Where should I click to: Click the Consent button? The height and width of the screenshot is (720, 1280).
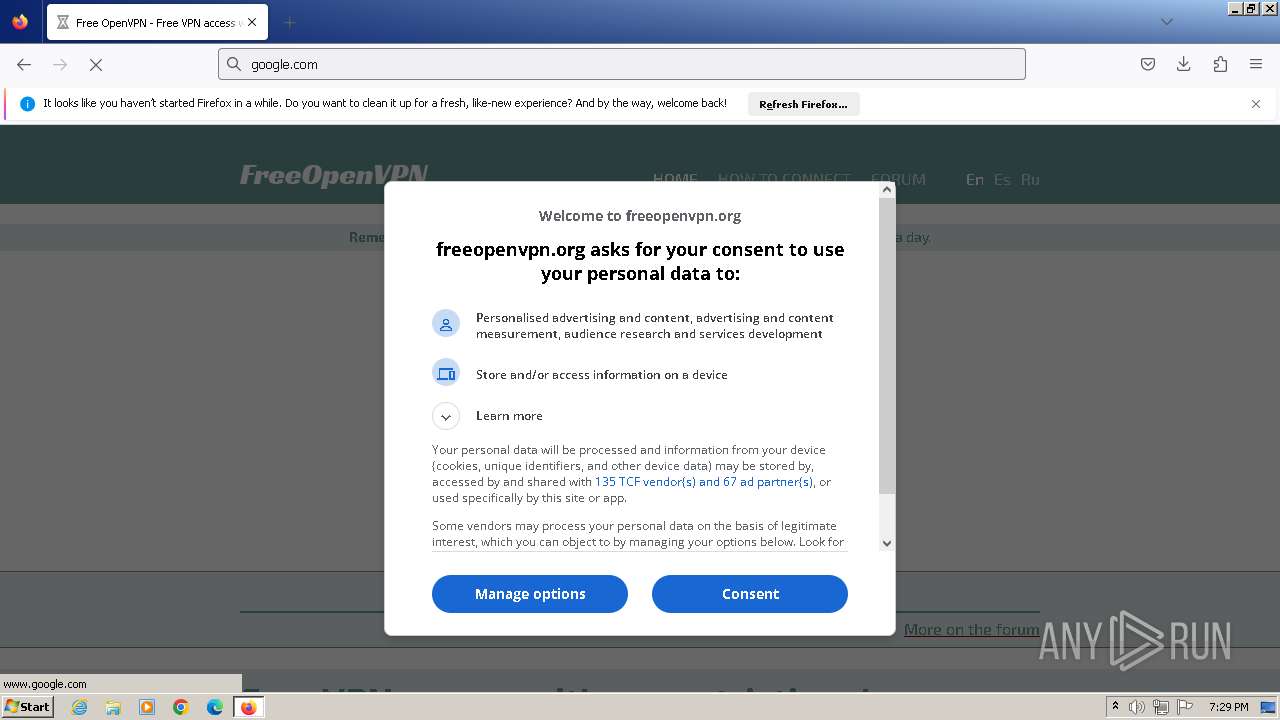coord(750,594)
